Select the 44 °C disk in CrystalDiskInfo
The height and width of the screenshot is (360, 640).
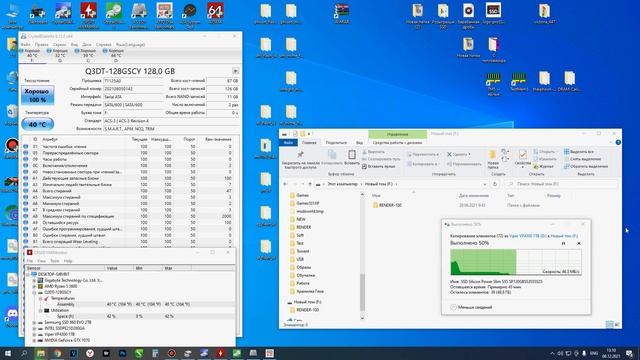[x=116, y=56]
